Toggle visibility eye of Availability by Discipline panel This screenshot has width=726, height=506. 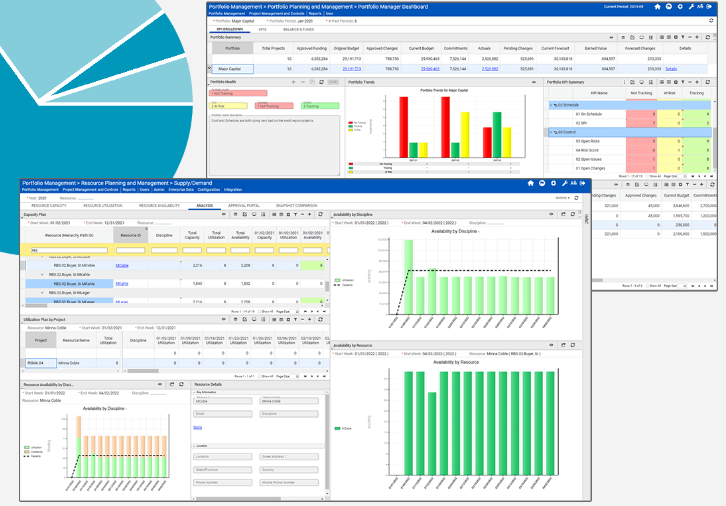coord(551,214)
